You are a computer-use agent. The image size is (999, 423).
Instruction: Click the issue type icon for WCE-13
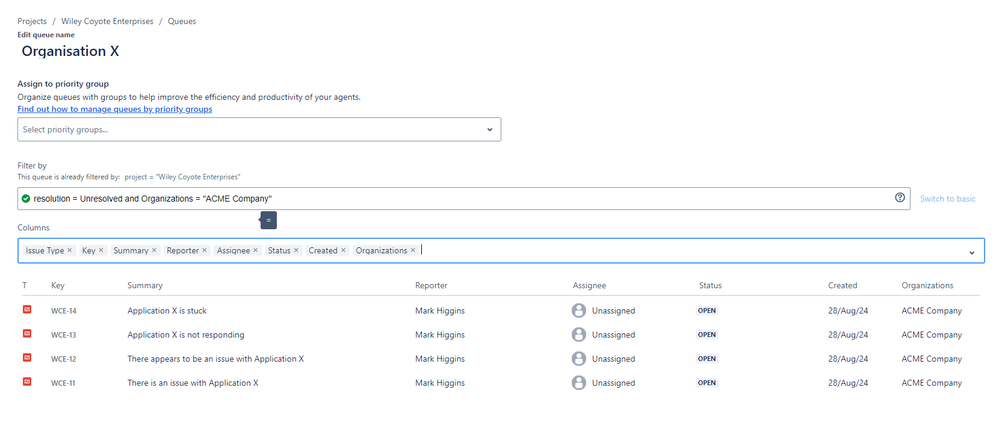pyautogui.click(x=27, y=334)
